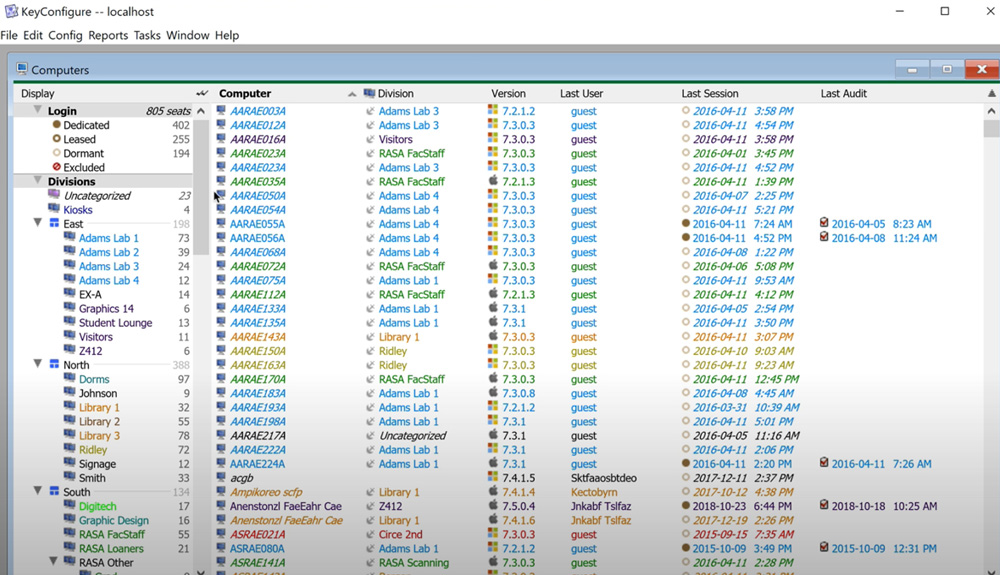Collapse the Divisions section triangle
The width and height of the screenshot is (1000, 575).
(38, 181)
